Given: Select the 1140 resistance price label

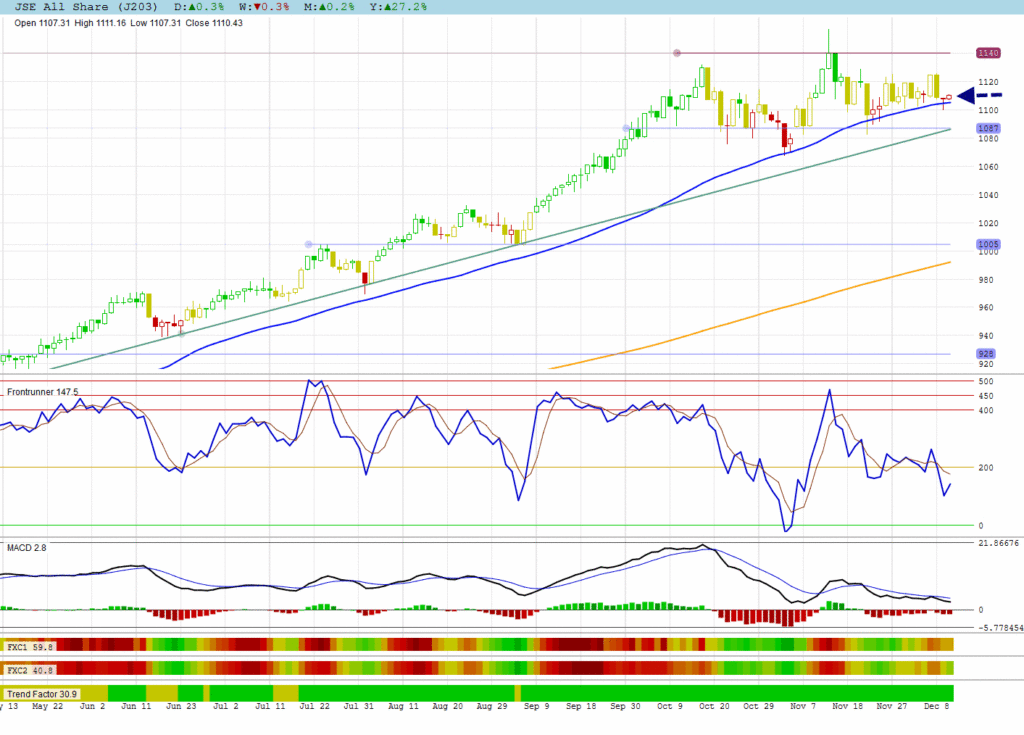Looking at the screenshot, I should click(988, 53).
